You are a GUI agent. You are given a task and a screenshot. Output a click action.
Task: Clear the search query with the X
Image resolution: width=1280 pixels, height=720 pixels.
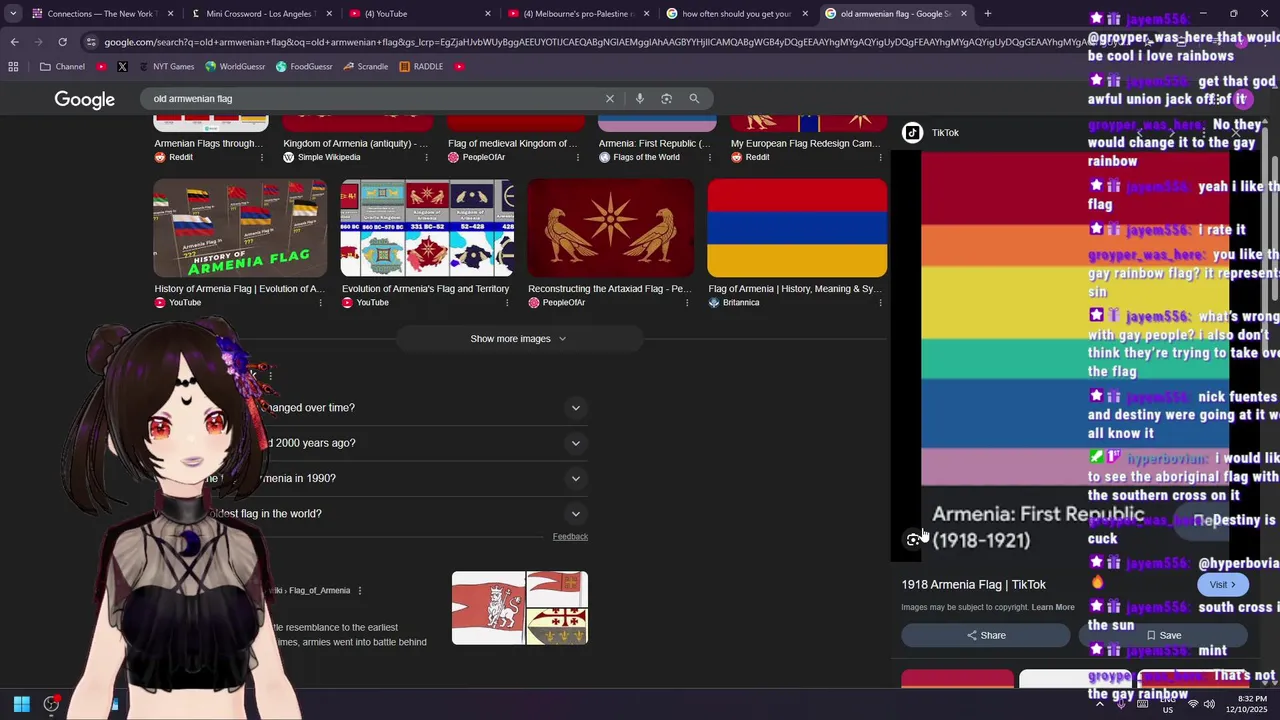[x=610, y=99]
